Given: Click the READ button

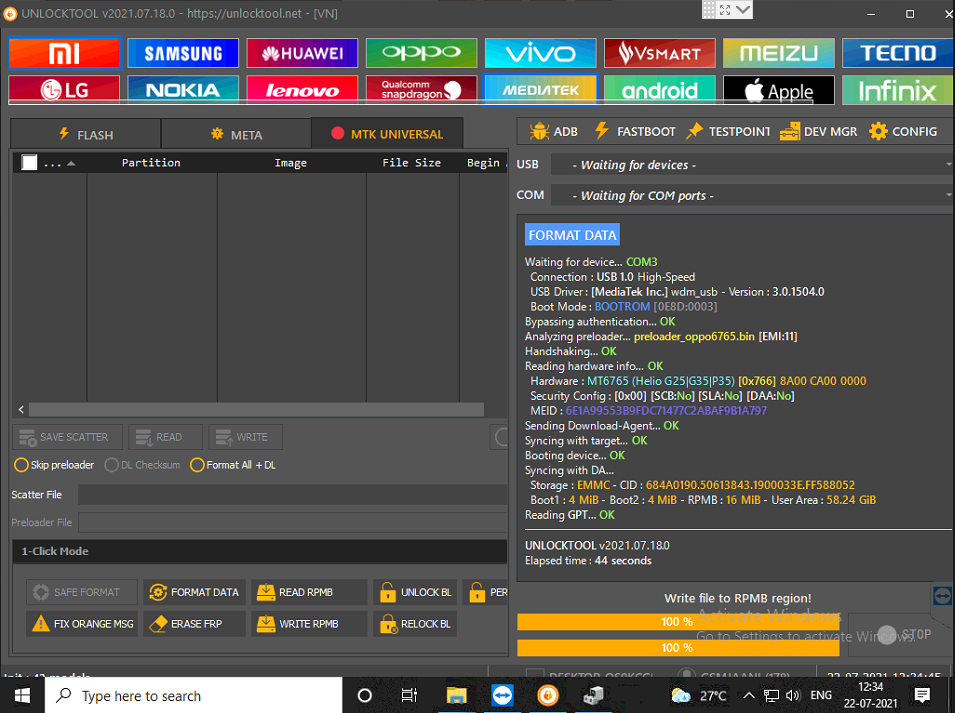Looking at the screenshot, I should [166, 437].
